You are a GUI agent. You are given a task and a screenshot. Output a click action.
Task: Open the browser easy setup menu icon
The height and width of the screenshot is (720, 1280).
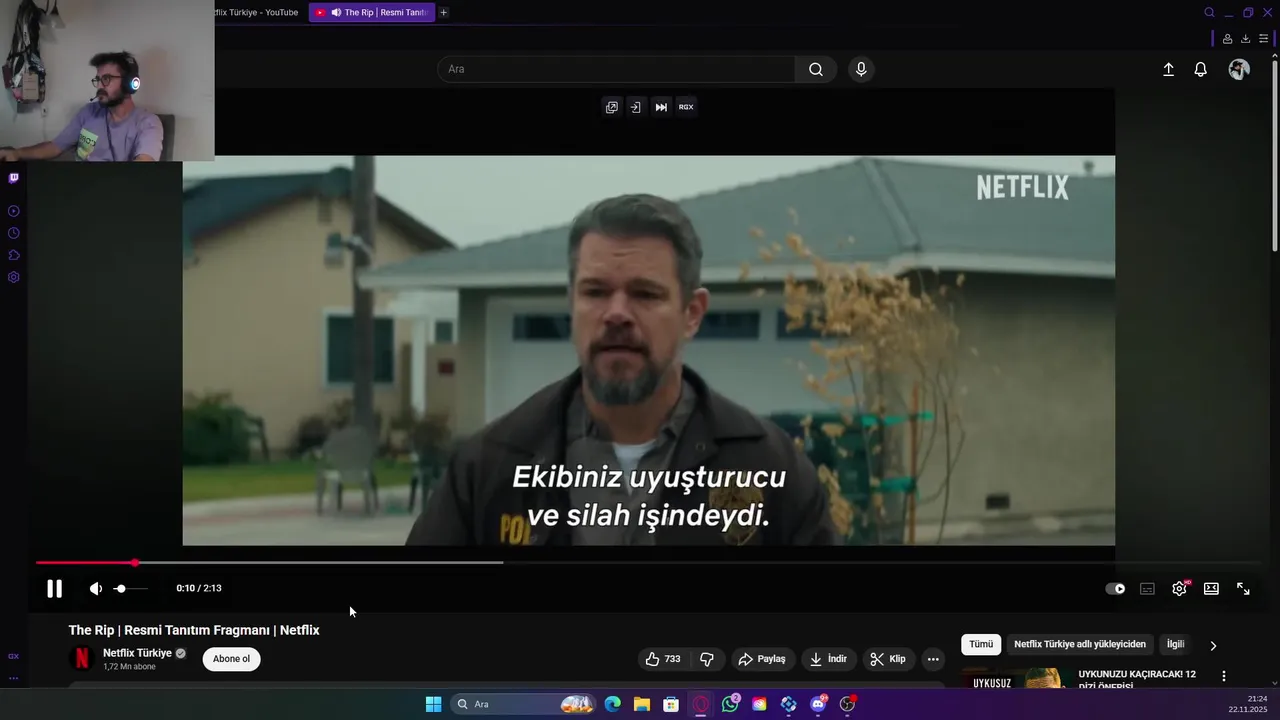click(x=1264, y=39)
